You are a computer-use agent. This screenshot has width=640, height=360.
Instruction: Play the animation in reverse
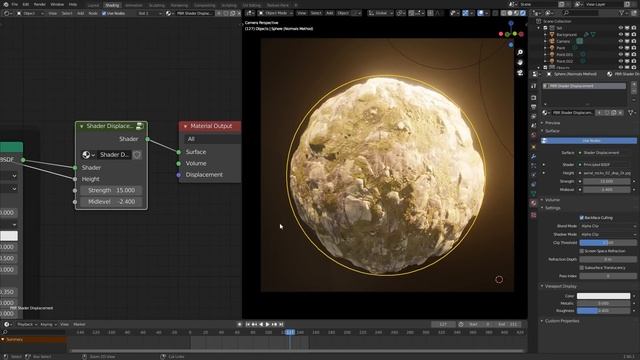pyautogui.click(x=261, y=324)
